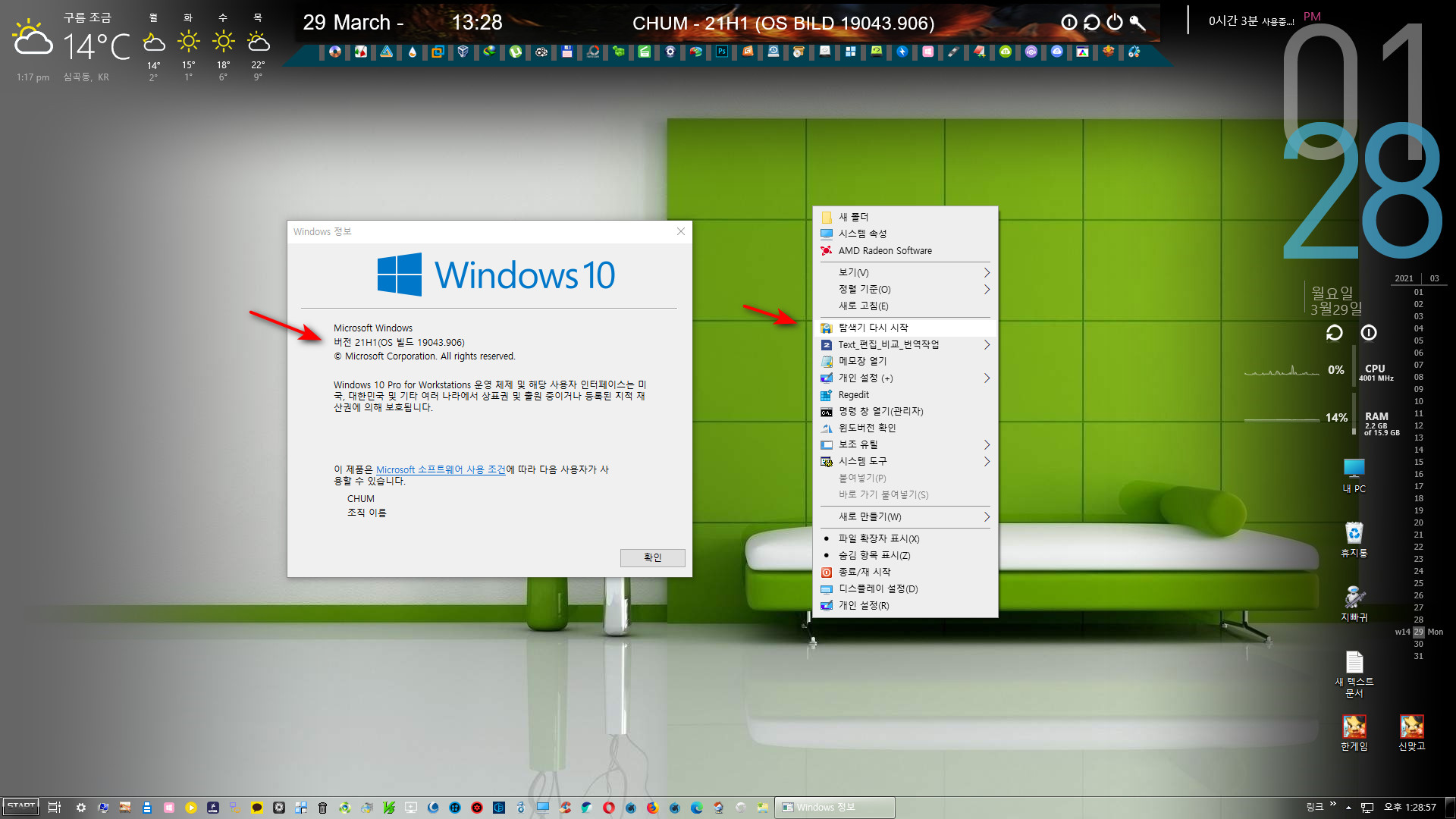Viewport: 1456px width, 819px height.
Task: Click the Windows logo tile icon in top dock
Action: [850, 52]
